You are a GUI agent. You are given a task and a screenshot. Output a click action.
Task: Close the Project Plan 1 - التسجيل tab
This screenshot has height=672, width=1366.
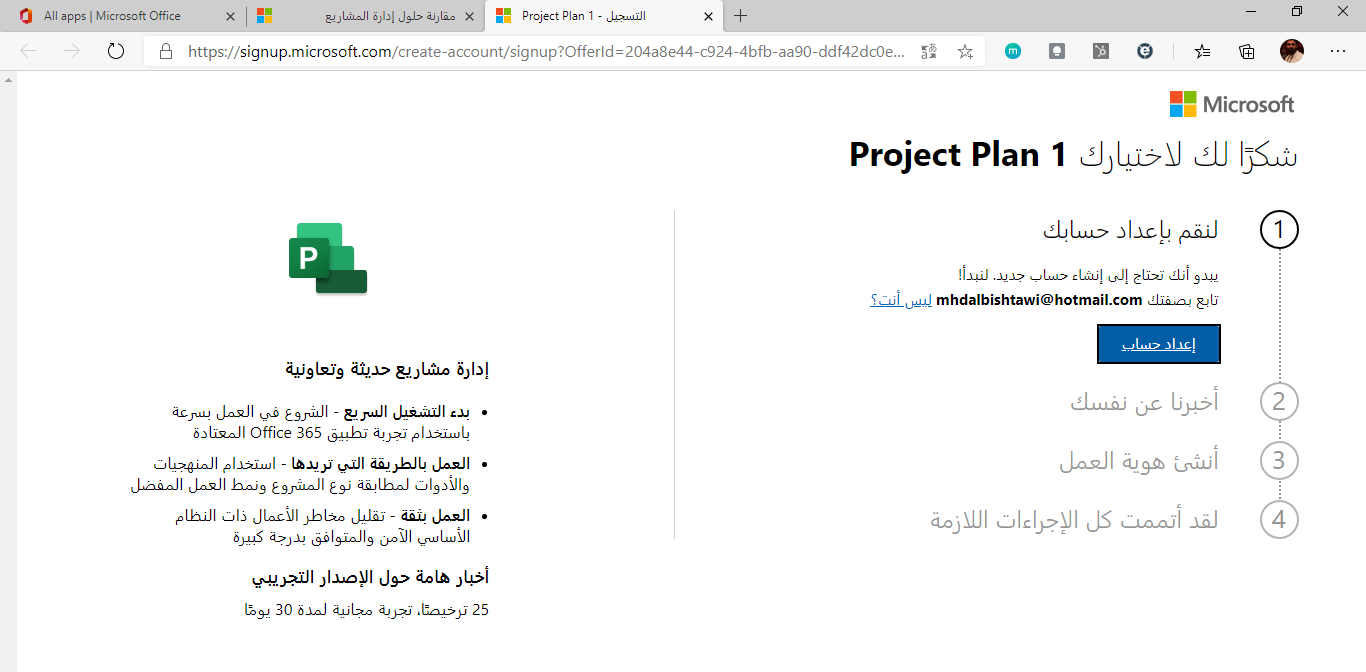[x=708, y=16]
